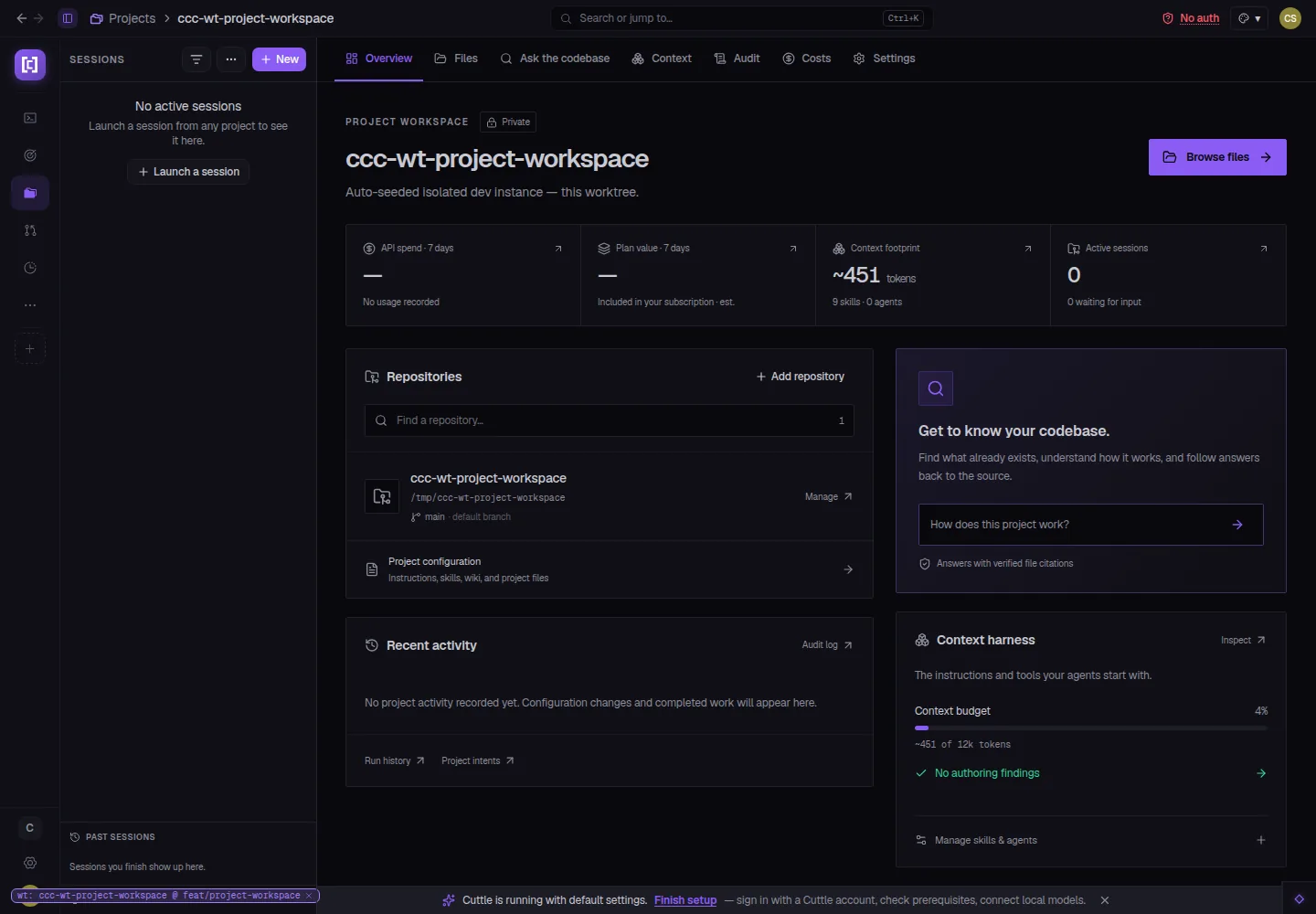
Task: Dismiss the default settings banner
Action: [x=1105, y=900]
